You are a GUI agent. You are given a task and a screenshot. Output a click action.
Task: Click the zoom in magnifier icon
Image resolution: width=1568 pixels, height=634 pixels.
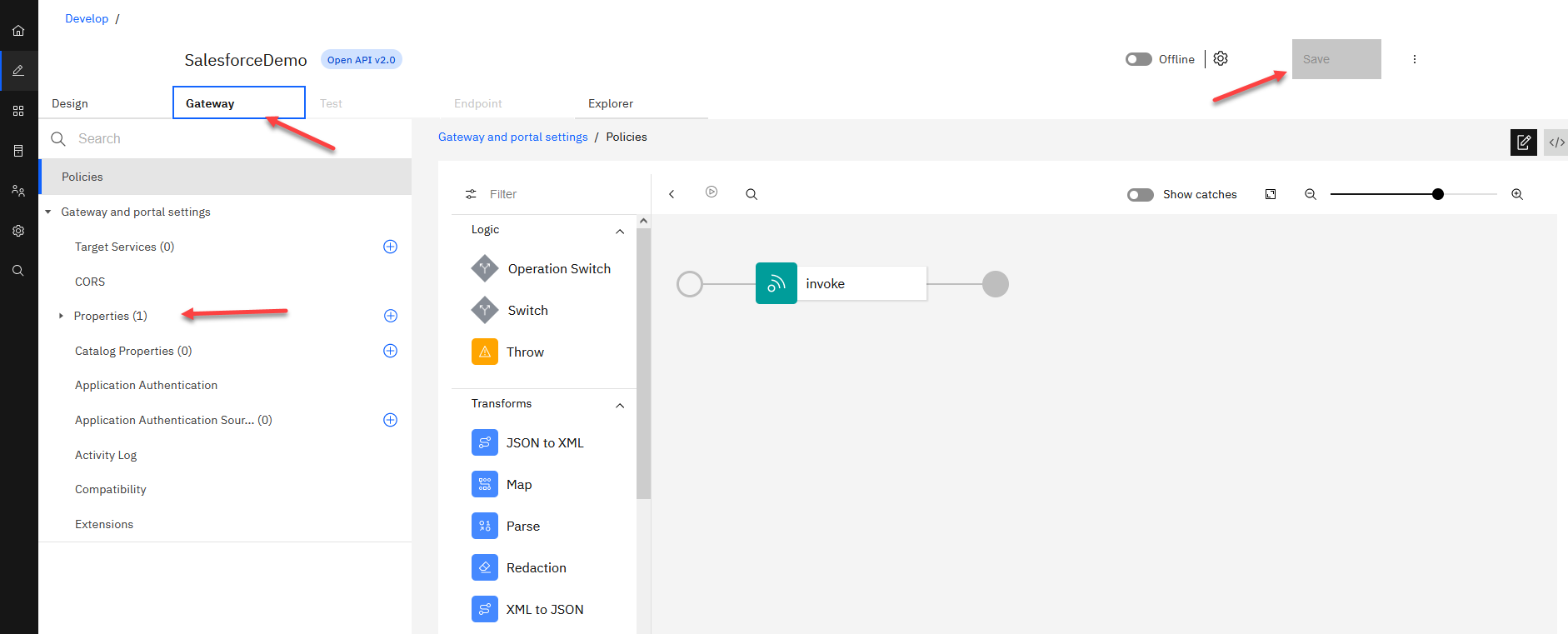[1516, 194]
